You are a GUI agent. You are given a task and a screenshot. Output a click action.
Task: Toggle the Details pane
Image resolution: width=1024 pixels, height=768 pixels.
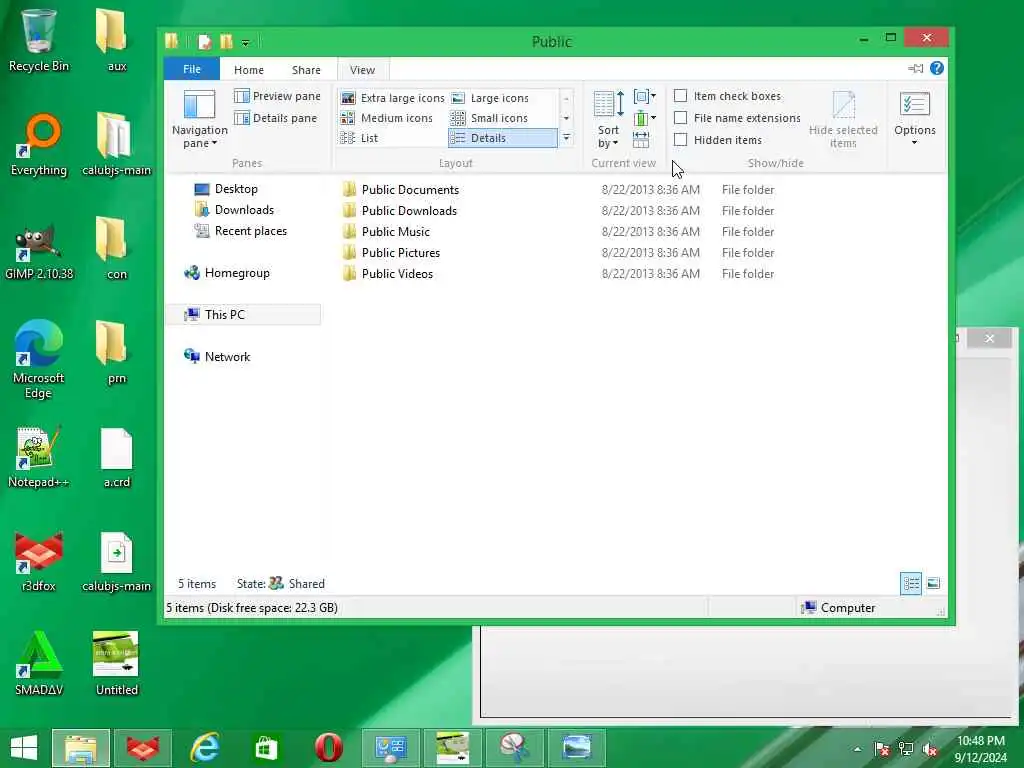pyautogui.click(x=276, y=118)
